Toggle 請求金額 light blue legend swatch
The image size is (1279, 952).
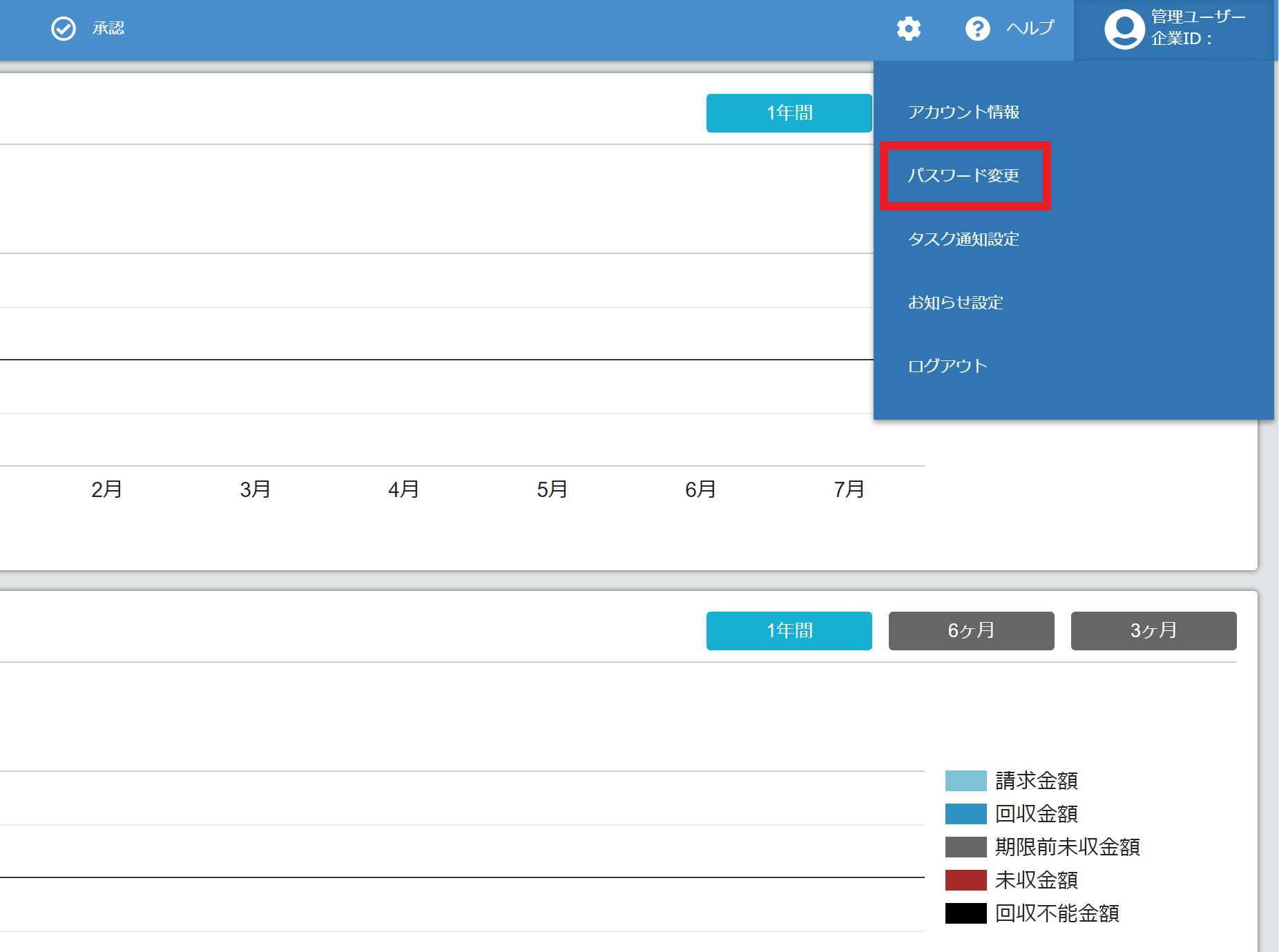965,781
